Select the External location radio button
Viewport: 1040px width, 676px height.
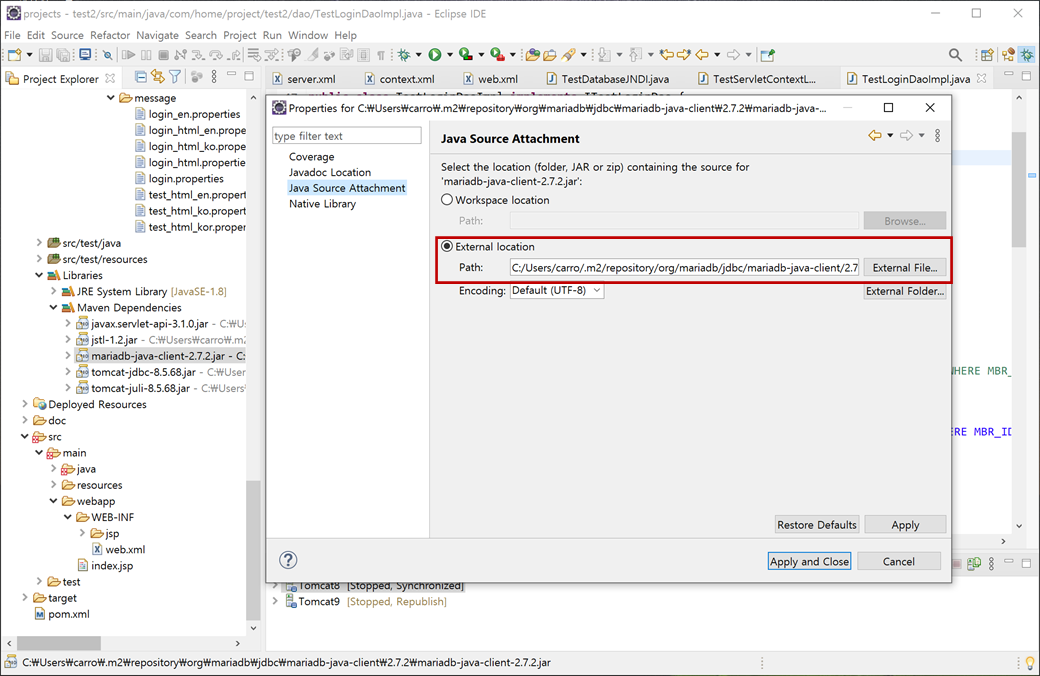[447, 246]
